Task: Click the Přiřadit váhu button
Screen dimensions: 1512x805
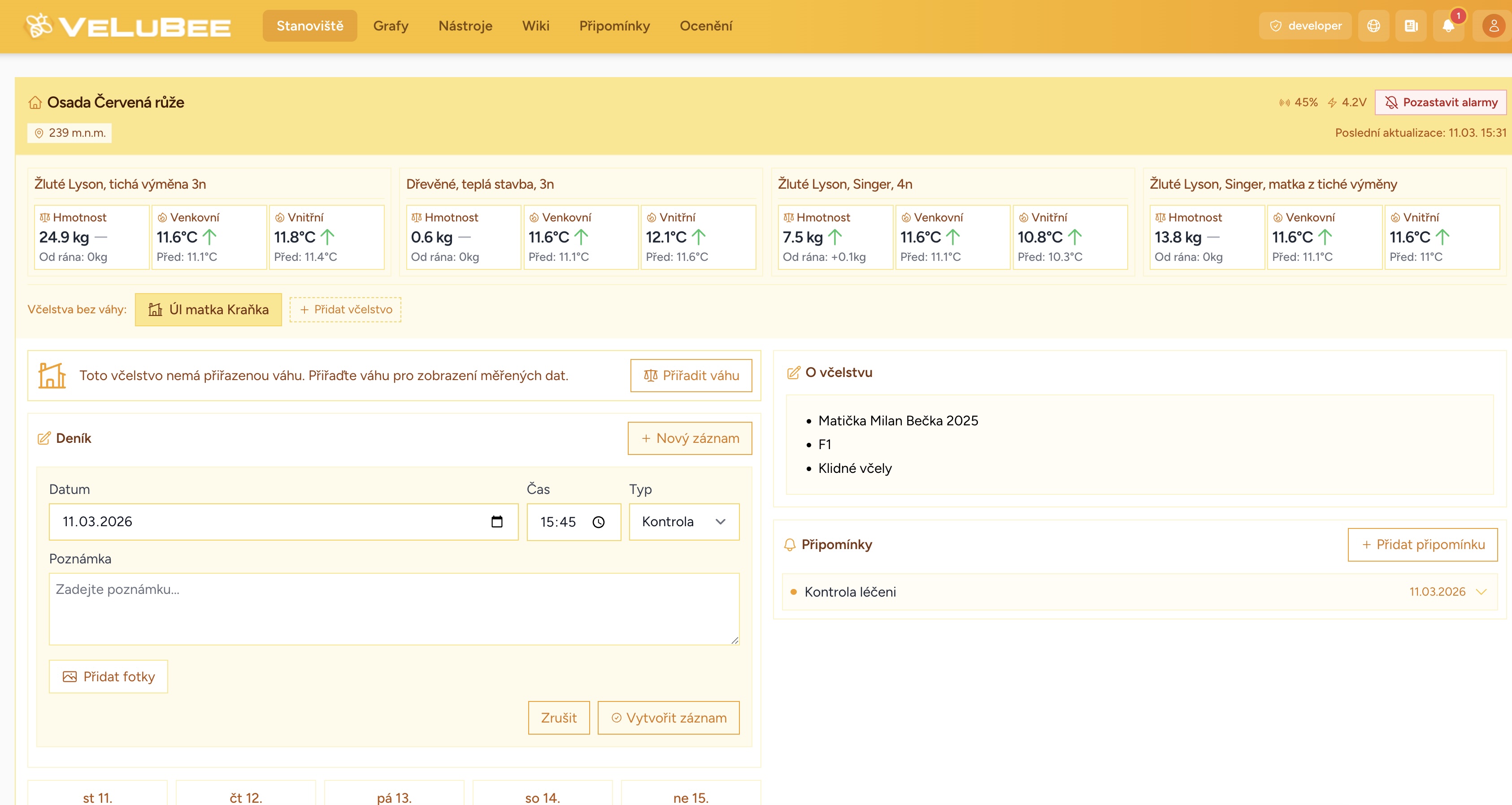Action: pos(691,376)
